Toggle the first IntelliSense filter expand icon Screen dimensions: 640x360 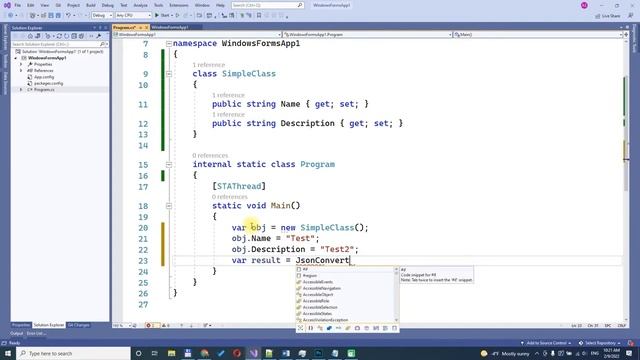(x=301, y=328)
